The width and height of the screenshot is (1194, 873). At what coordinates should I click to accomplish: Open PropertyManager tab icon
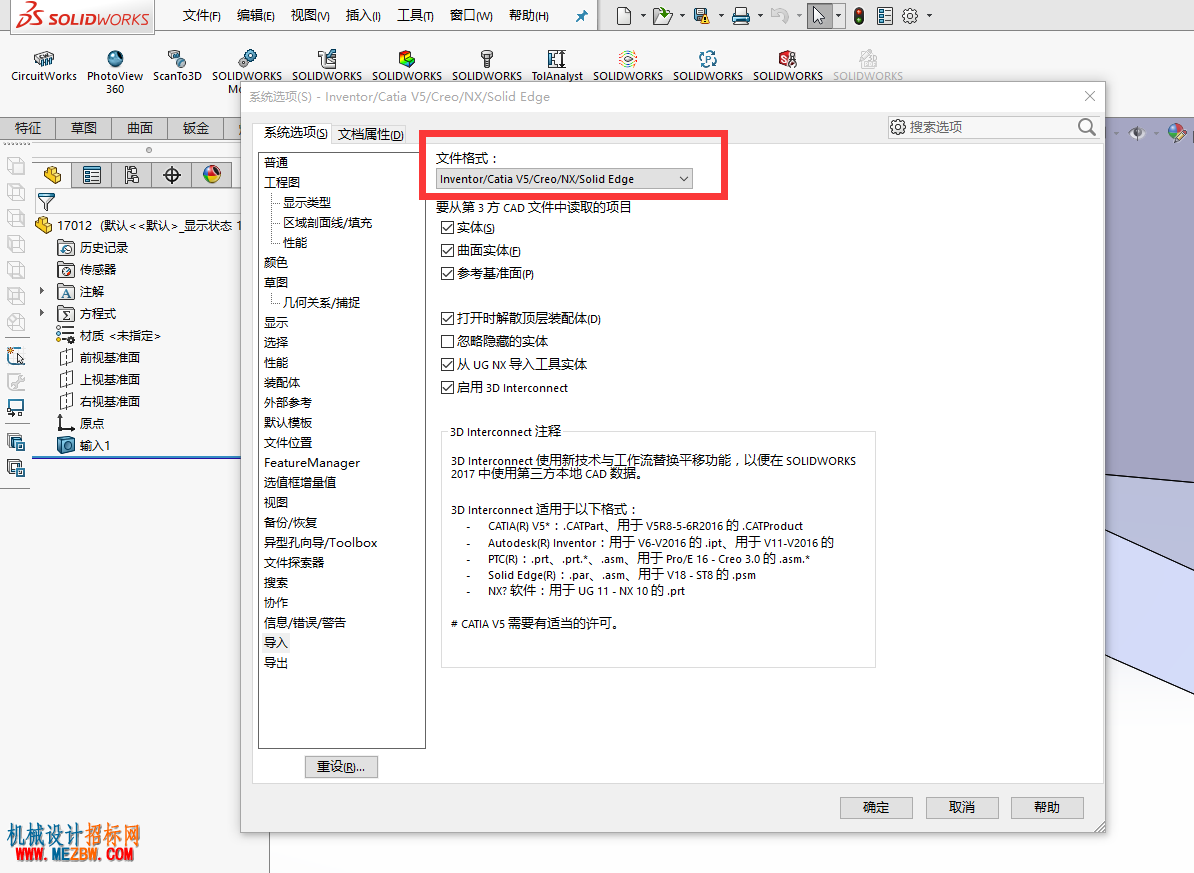click(x=92, y=175)
